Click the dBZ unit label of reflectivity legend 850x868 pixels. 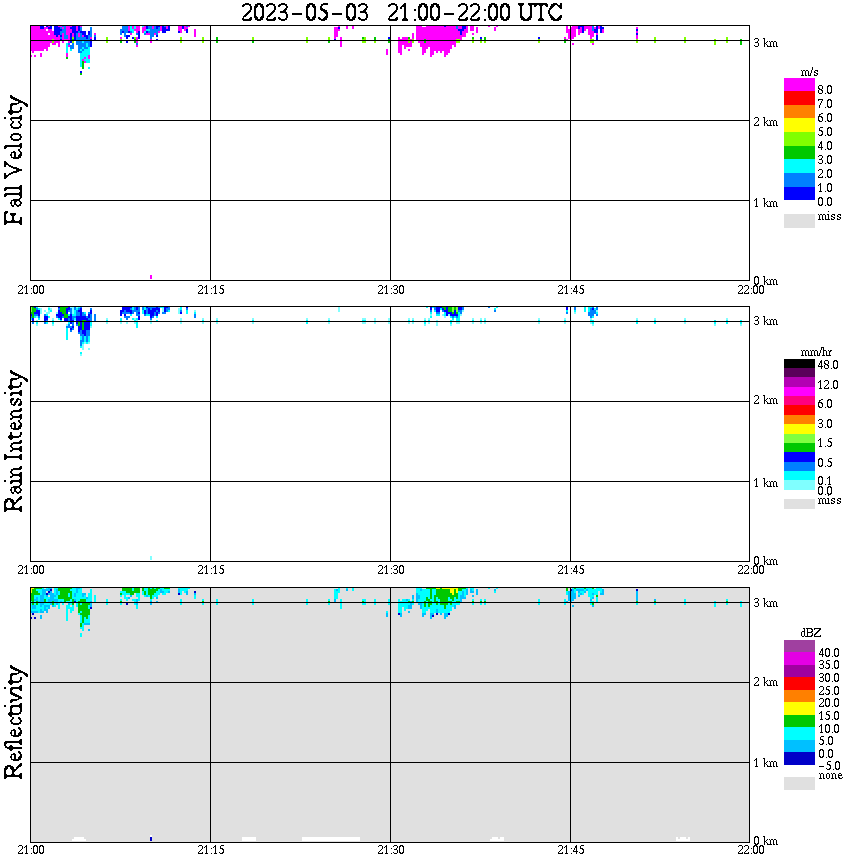(810, 632)
